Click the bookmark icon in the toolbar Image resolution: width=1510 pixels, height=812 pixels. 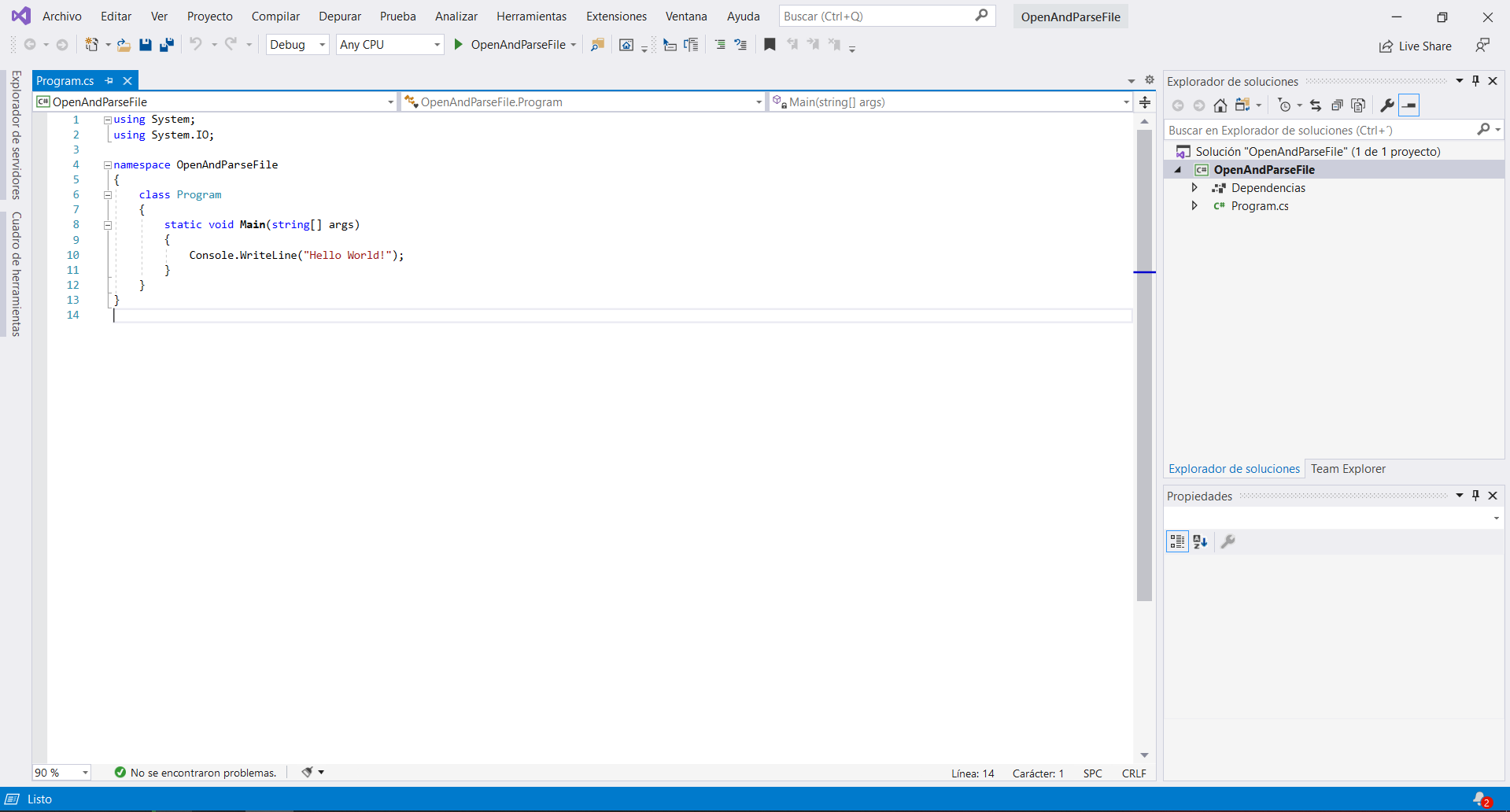click(770, 45)
